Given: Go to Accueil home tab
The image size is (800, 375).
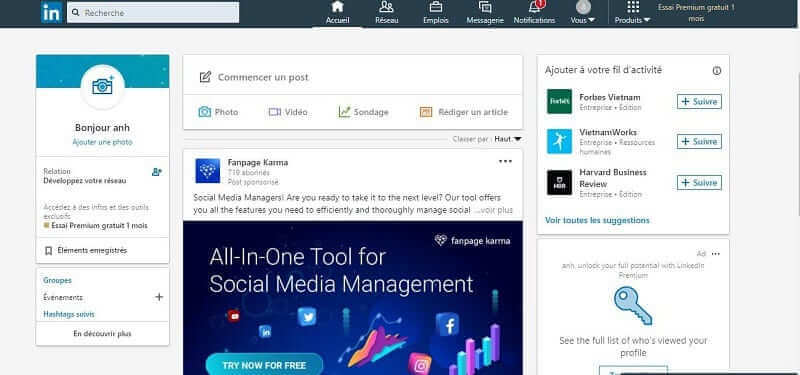Looking at the screenshot, I should coord(337,13).
